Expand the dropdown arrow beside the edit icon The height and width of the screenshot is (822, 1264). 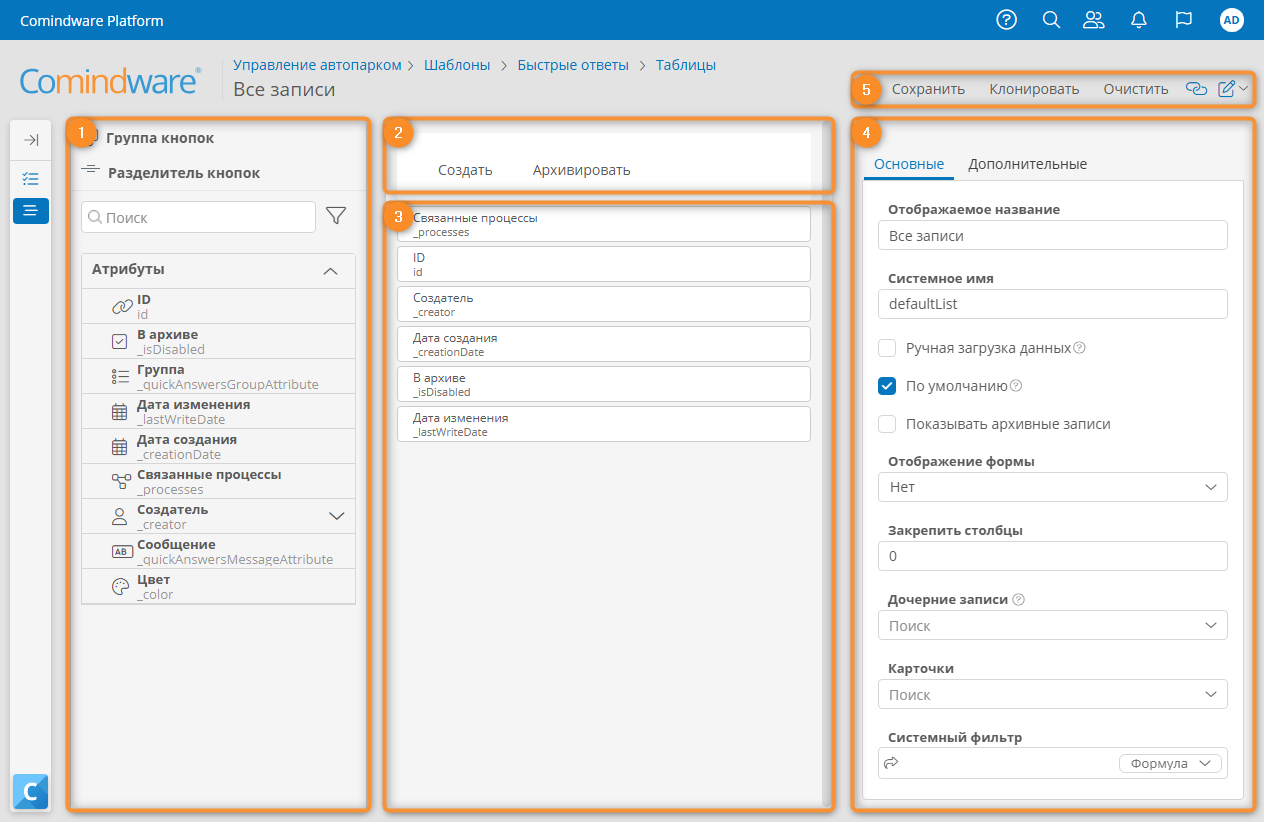pyautogui.click(x=1244, y=89)
